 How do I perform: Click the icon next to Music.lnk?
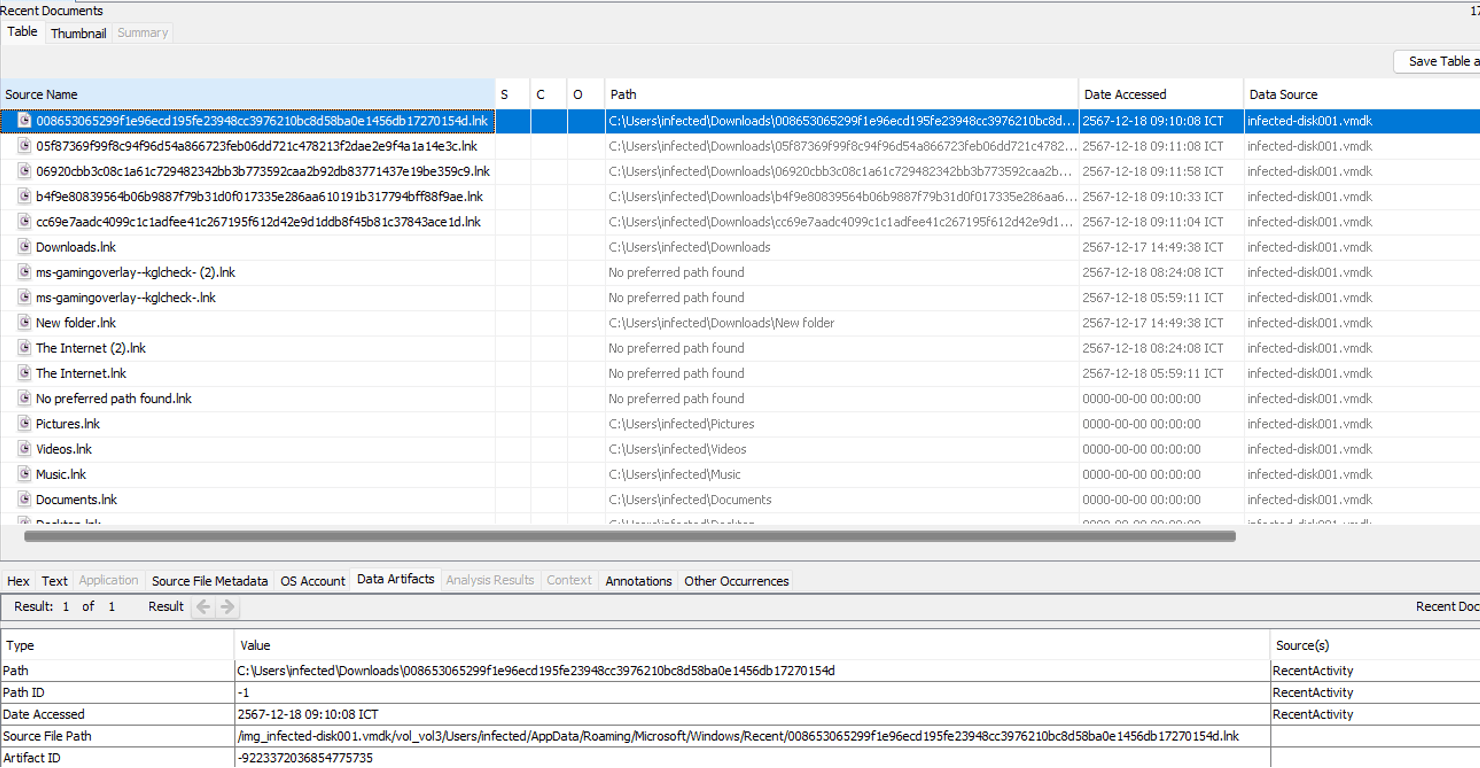(25, 474)
